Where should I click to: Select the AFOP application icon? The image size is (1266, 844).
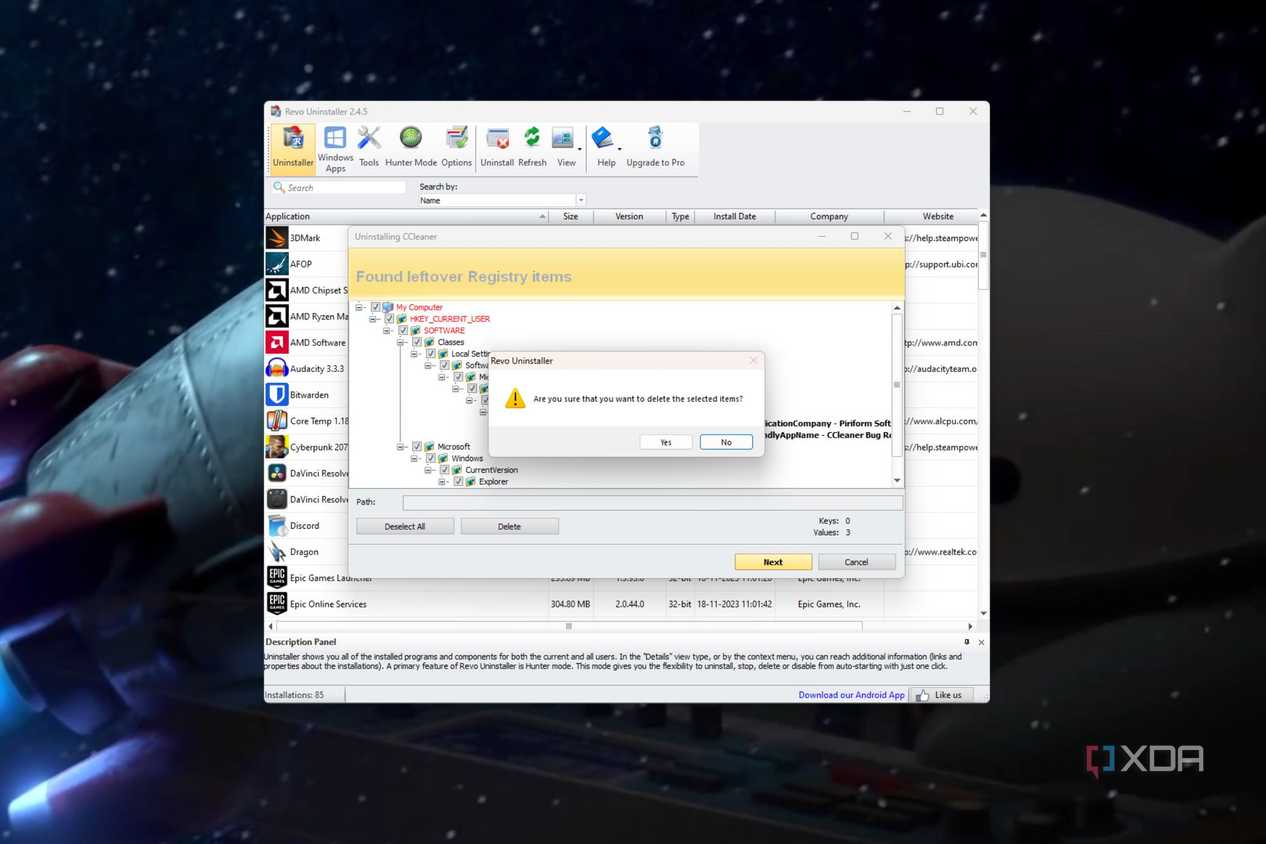click(x=277, y=264)
